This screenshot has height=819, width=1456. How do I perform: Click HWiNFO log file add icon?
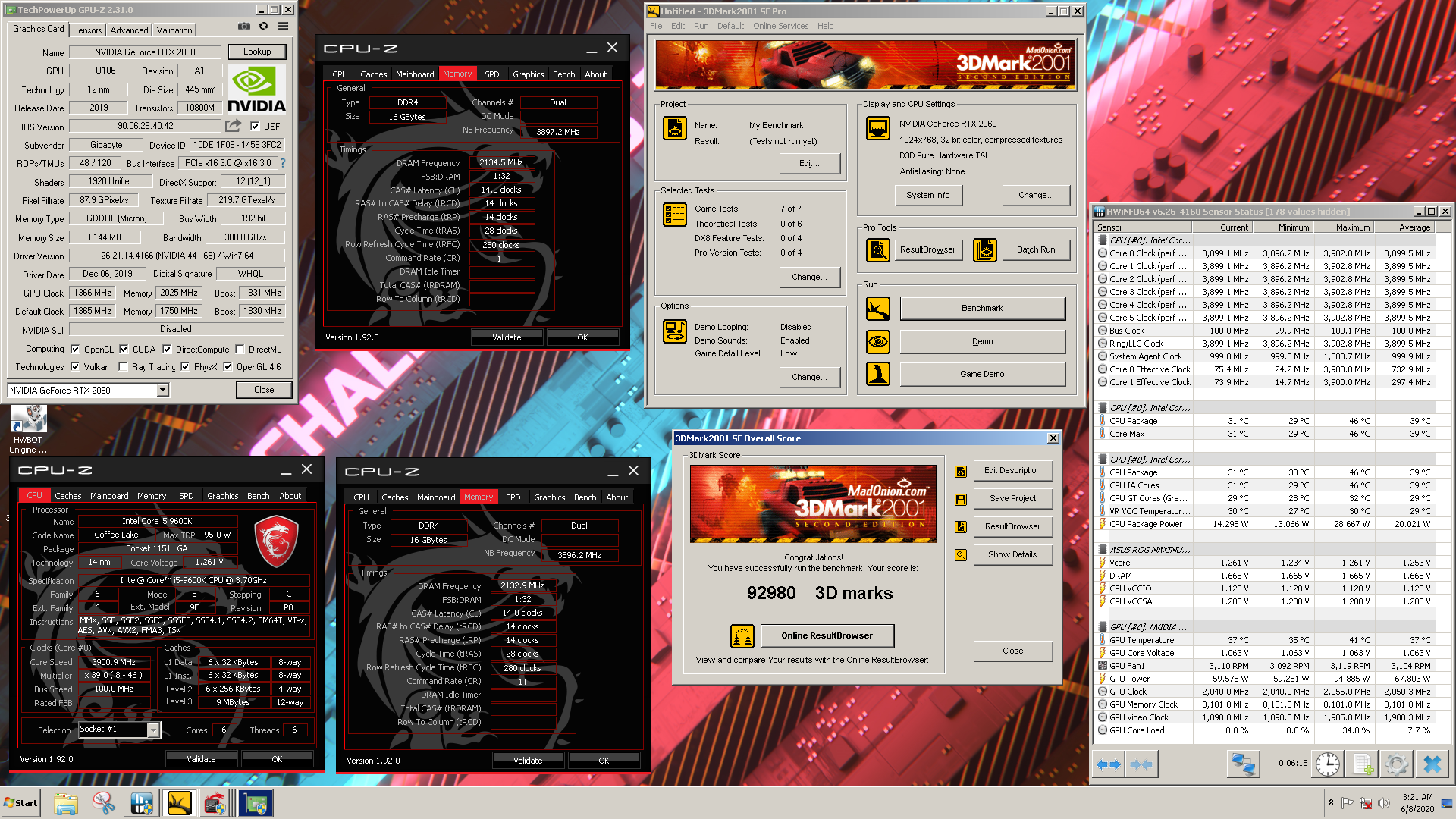[1363, 764]
